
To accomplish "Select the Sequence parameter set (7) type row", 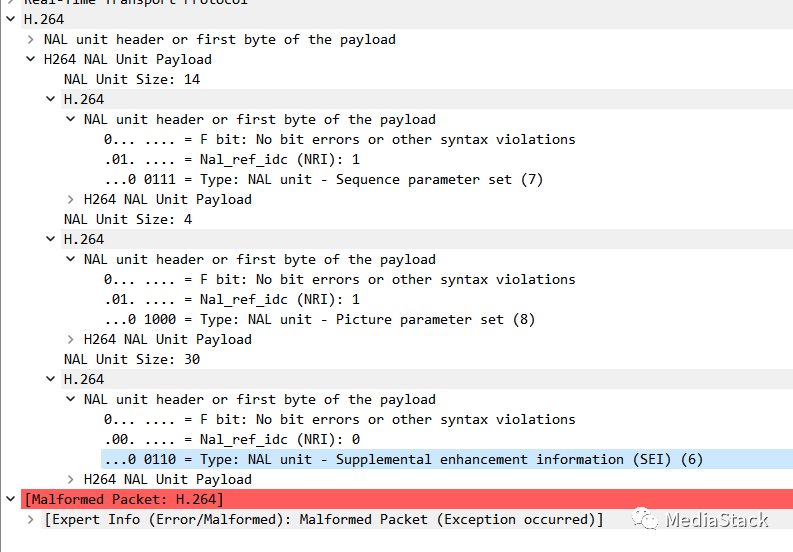I will pos(323,179).
